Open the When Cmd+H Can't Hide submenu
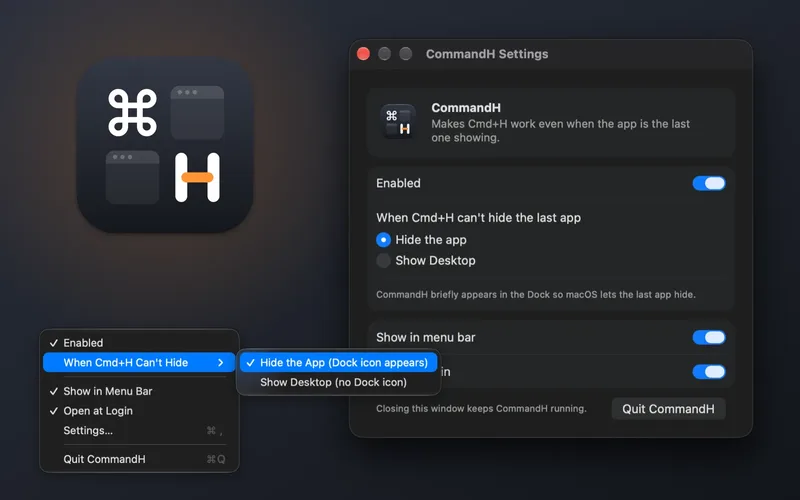Image resolution: width=800 pixels, height=500 pixels. point(139,363)
